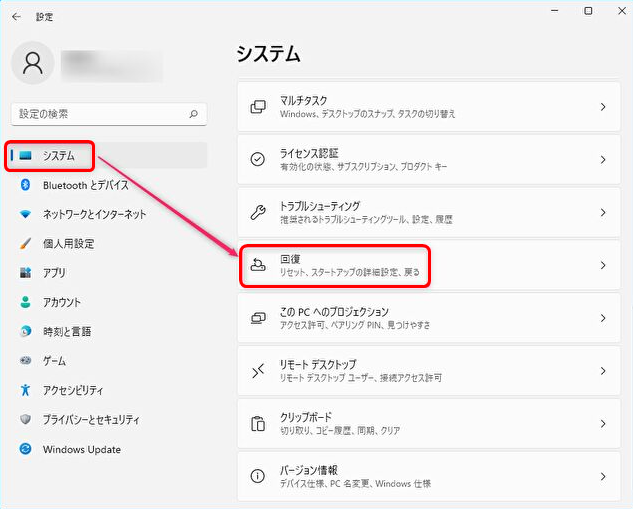Click the magnifier icon in the search box

[193, 114]
